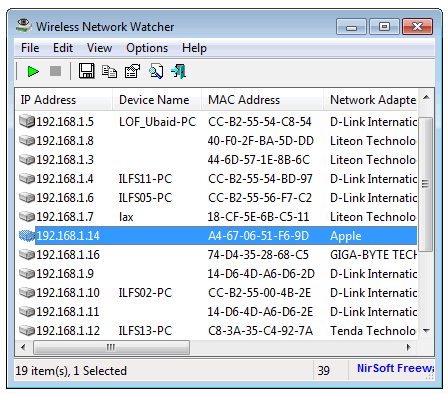Copy selected items using the toolbar icon

(109, 71)
